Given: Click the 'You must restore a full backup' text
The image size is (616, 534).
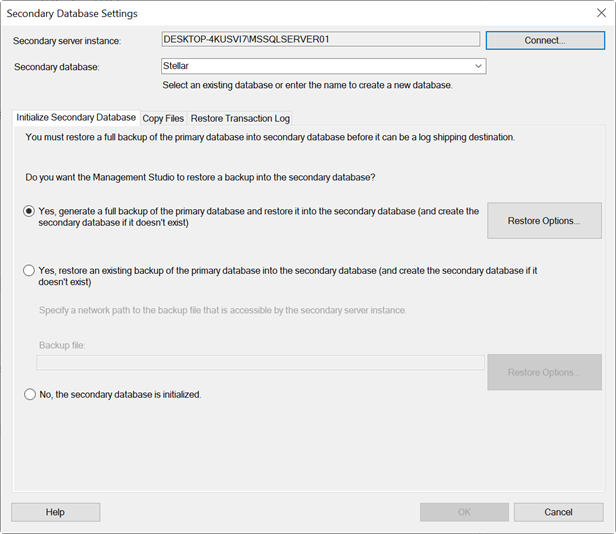Looking at the screenshot, I should pyautogui.click(x=270, y=137).
